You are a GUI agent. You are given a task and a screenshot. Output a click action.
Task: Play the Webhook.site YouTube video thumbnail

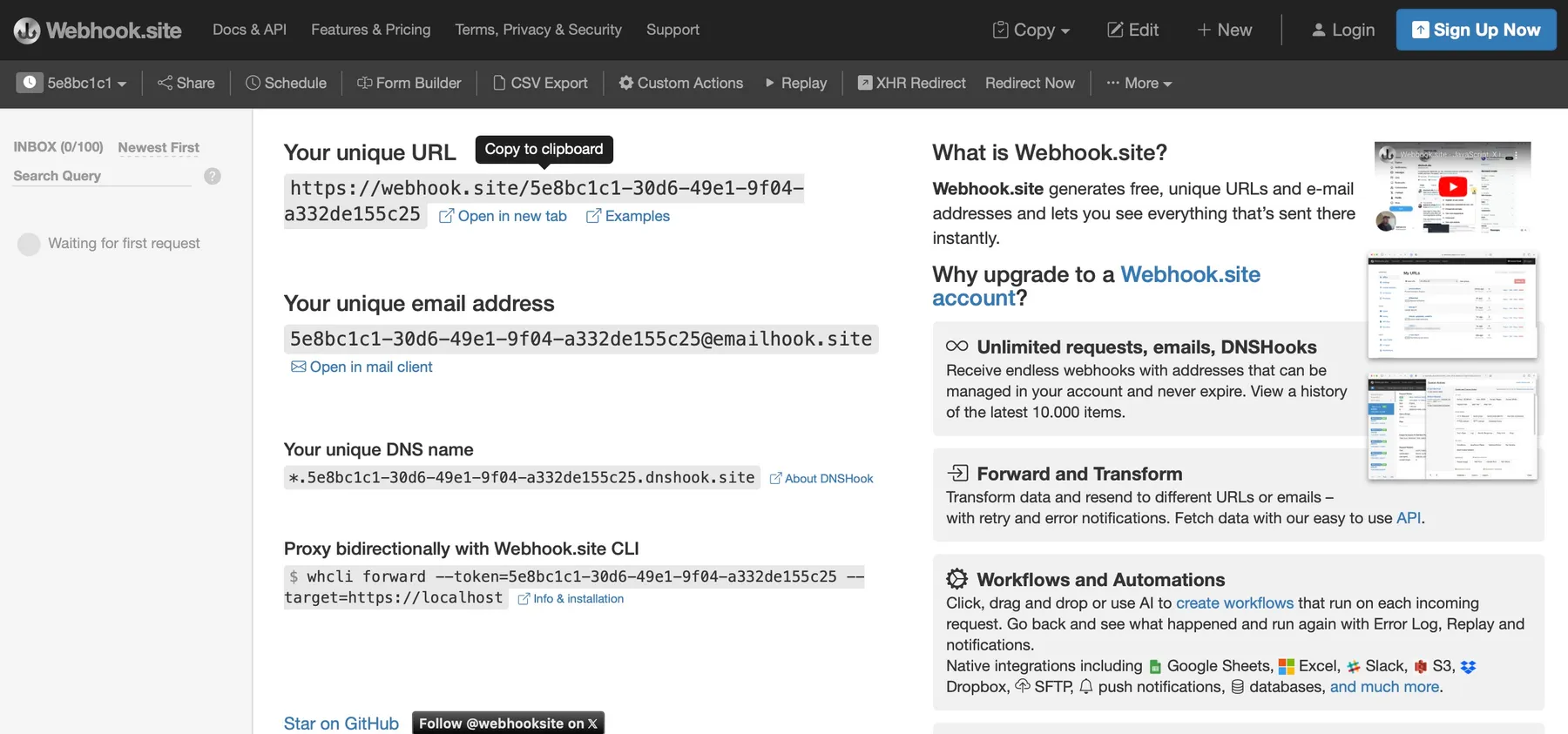pyautogui.click(x=1452, y=187)
